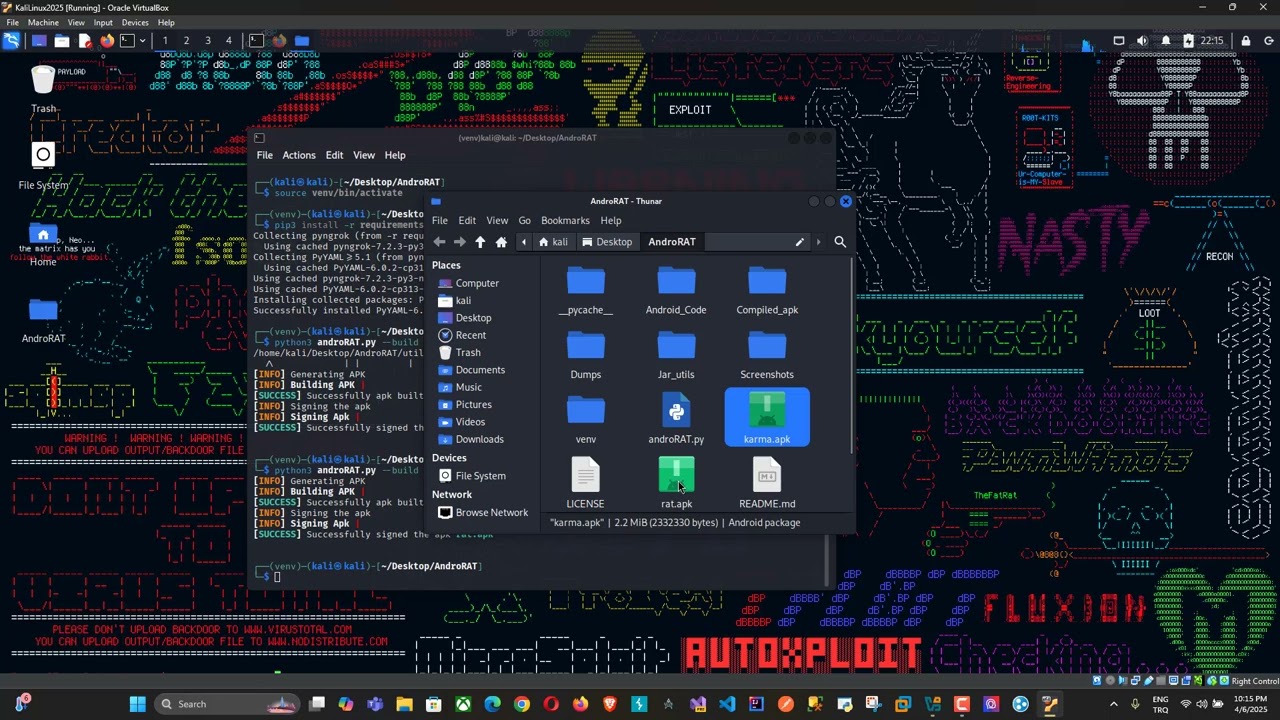1280x720 pixels.
Task: Click the Trash icon on the Kali desktop
Action: [43, 89]
